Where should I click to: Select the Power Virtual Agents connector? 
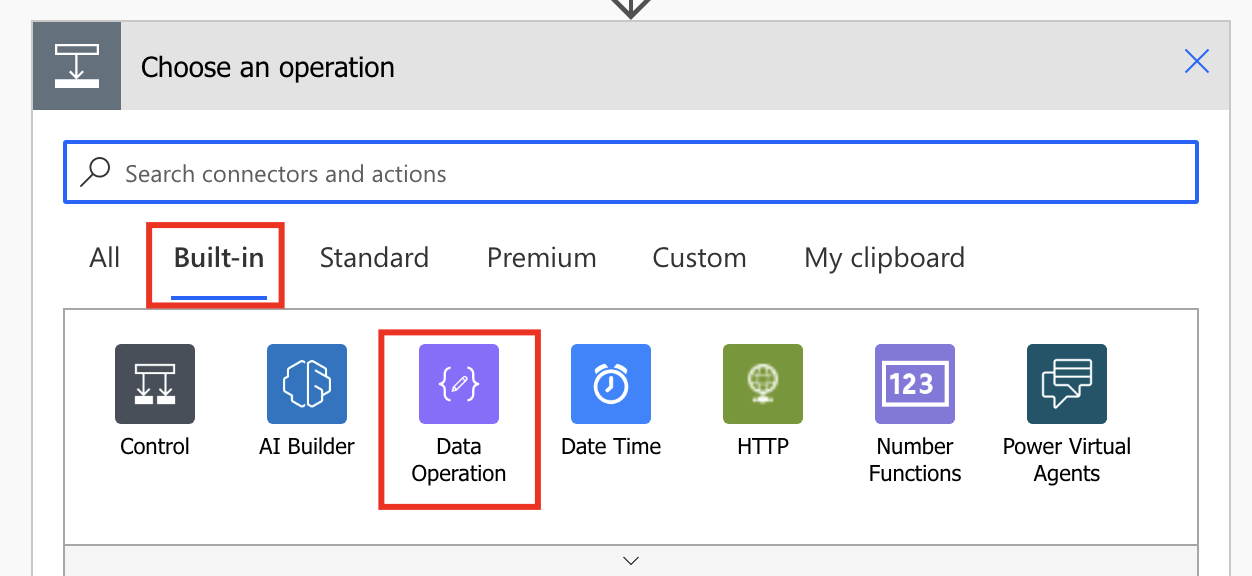point(1067,384)
